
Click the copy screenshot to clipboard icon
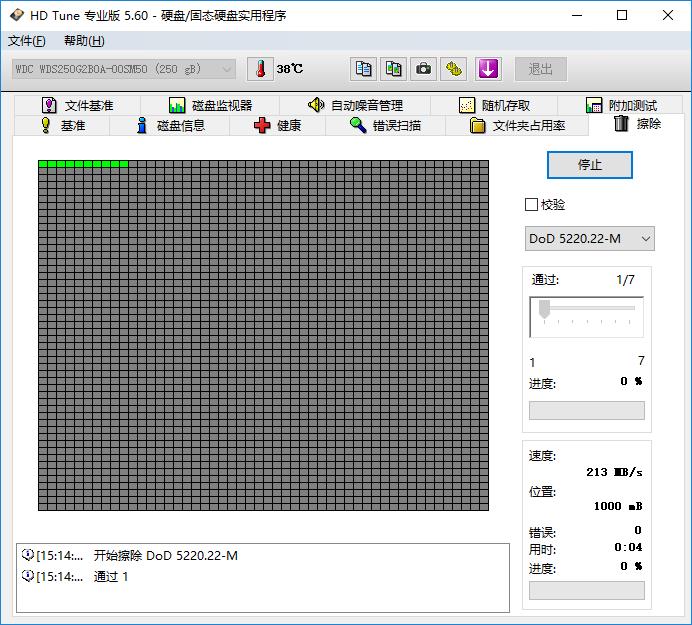[x=394, y=69]
